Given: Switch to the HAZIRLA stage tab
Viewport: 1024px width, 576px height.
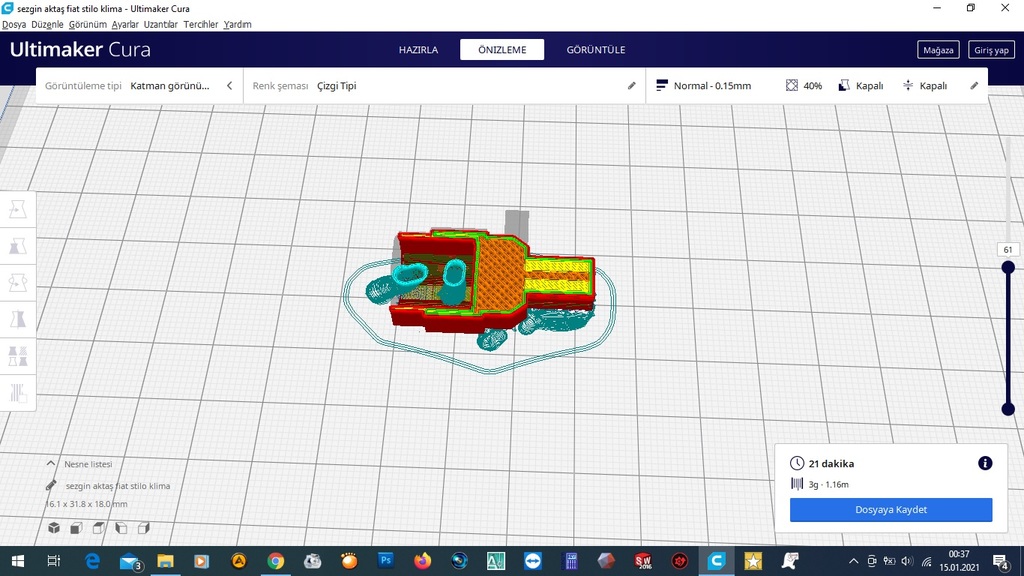Looking at the screenshot, I should [417, 49].
